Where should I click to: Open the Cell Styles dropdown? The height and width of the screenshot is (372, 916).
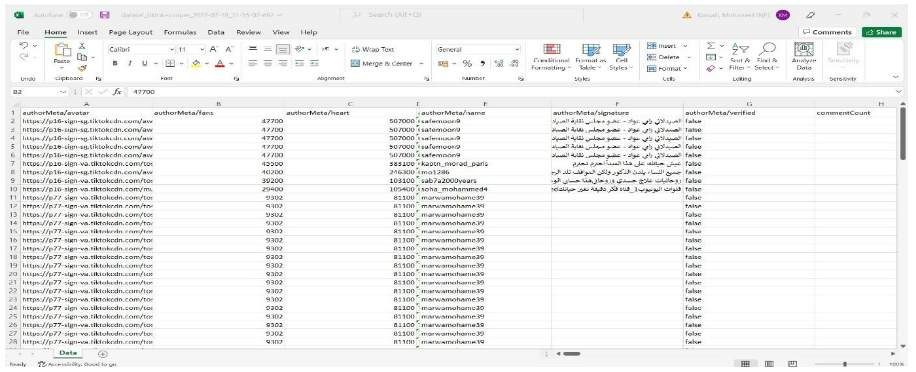tap(622, 57)
